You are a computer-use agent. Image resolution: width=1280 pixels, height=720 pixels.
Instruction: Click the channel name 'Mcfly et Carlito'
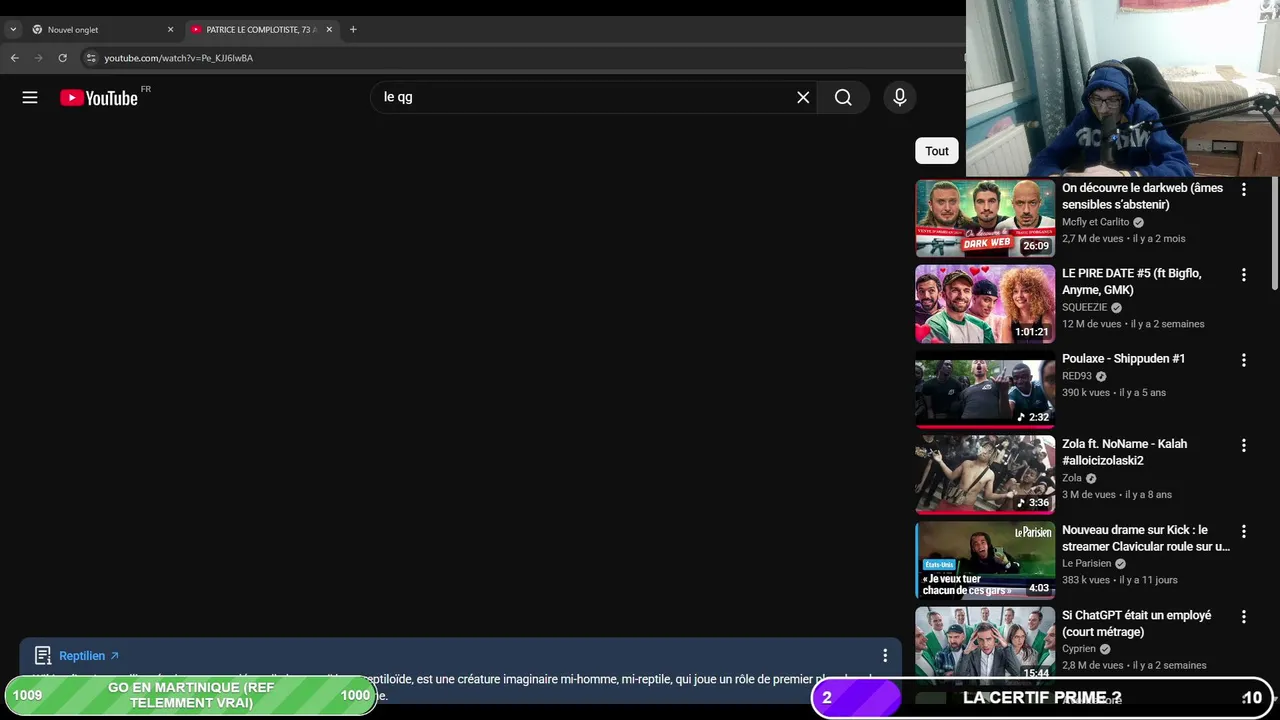point(1095,222)
